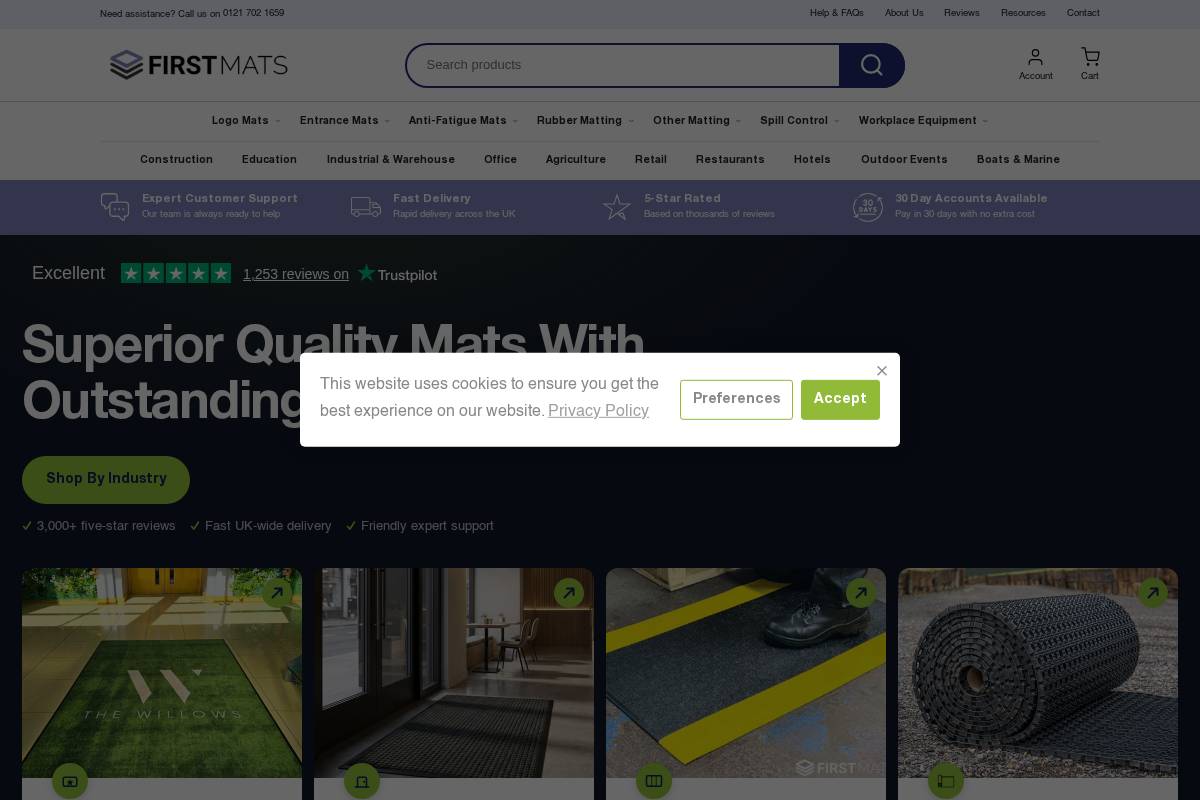Open the Trustpilot star icon
Image resolution: width=1200 pixels, height=800 pixels.
coord(367,272)
